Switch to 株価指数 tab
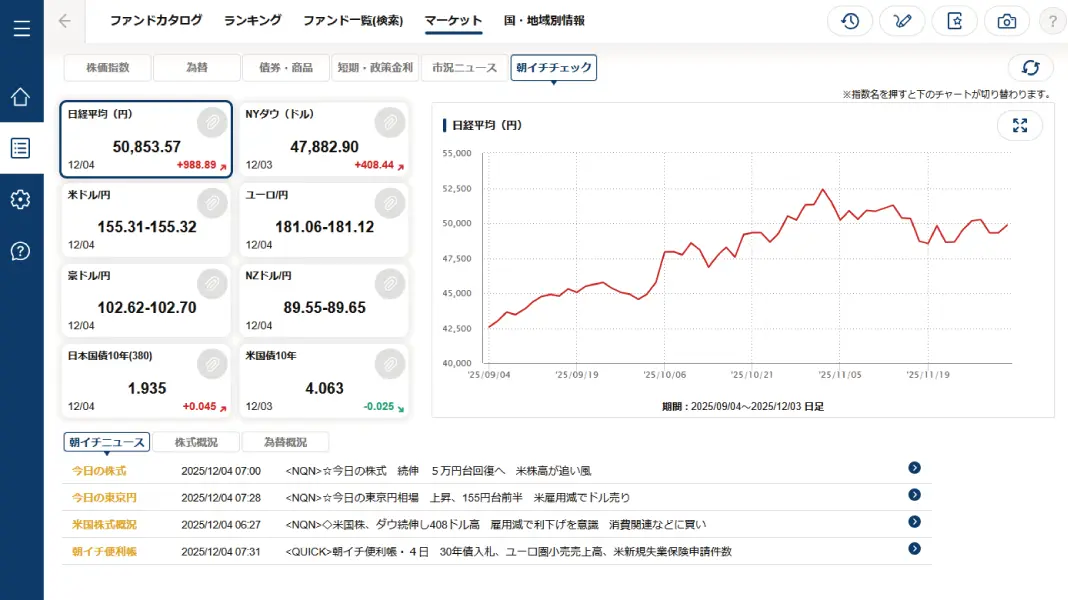Image resolution: width=1068 pixels, height=600 pixels. coord(108,67)
